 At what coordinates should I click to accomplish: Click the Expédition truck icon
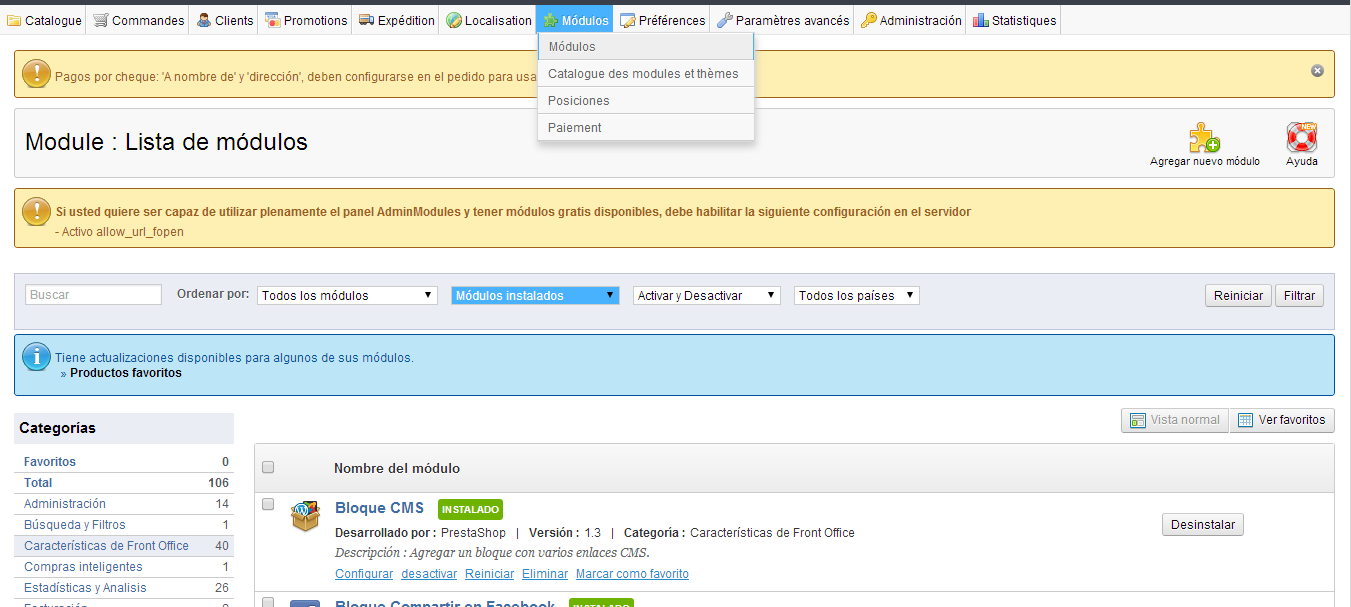(x=366, y=20)
